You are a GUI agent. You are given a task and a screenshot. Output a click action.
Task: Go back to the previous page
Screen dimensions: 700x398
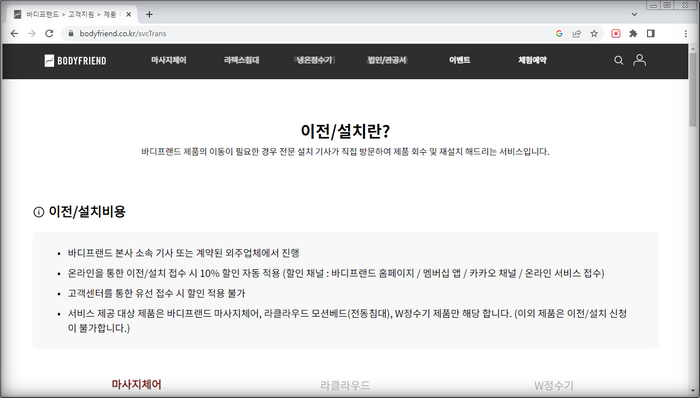coord(14,33)
